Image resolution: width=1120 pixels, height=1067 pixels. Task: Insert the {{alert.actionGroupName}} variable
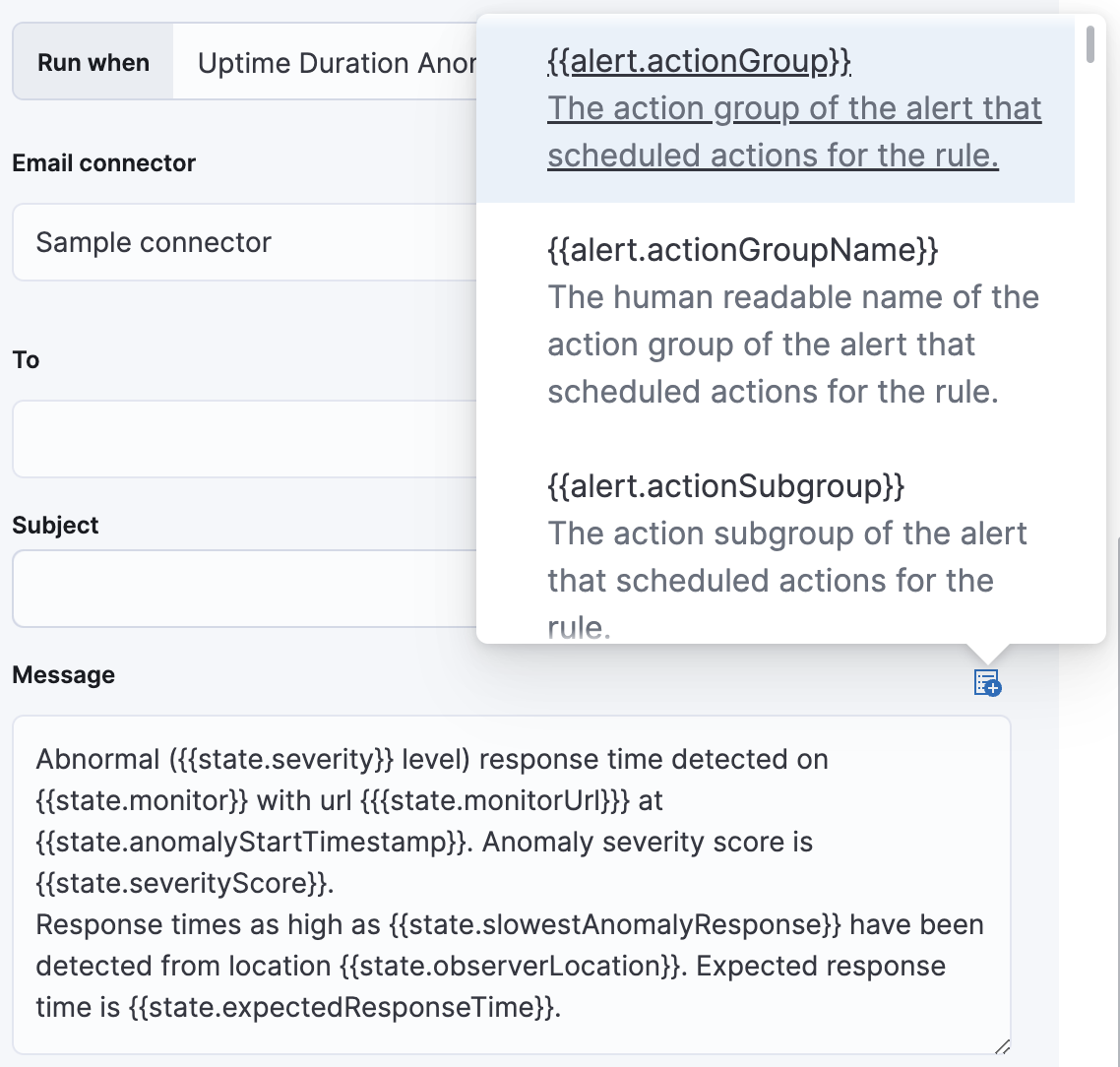[742, 250]
